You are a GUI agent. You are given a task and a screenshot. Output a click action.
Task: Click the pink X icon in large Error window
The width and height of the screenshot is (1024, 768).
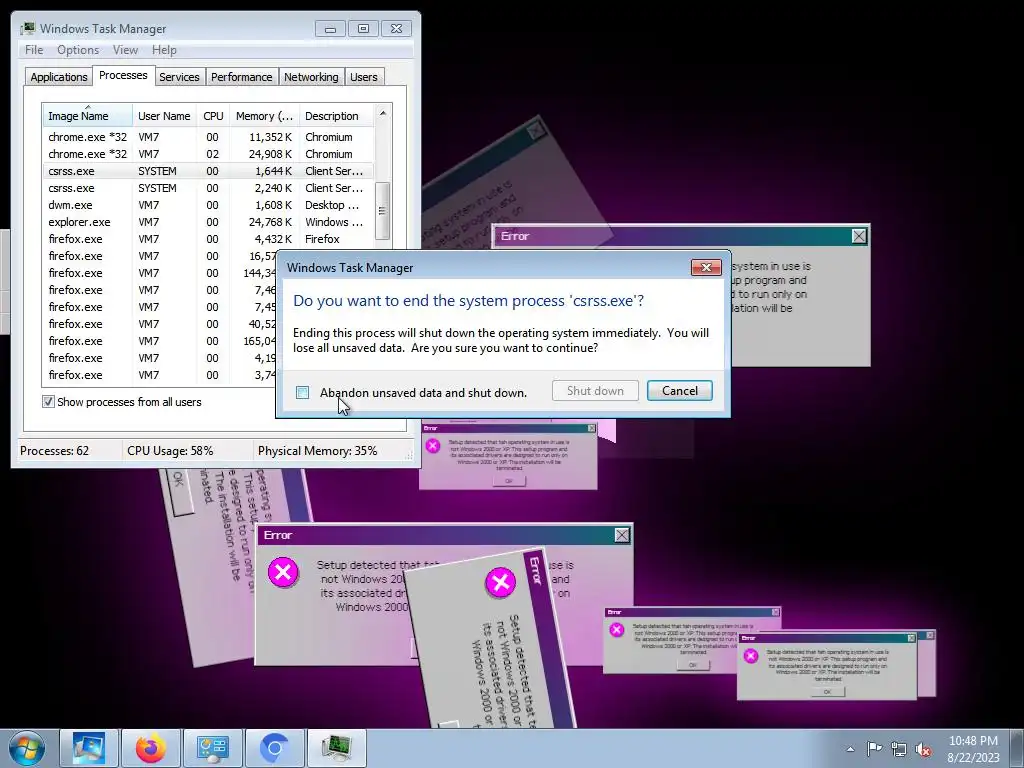click(283, 572)
